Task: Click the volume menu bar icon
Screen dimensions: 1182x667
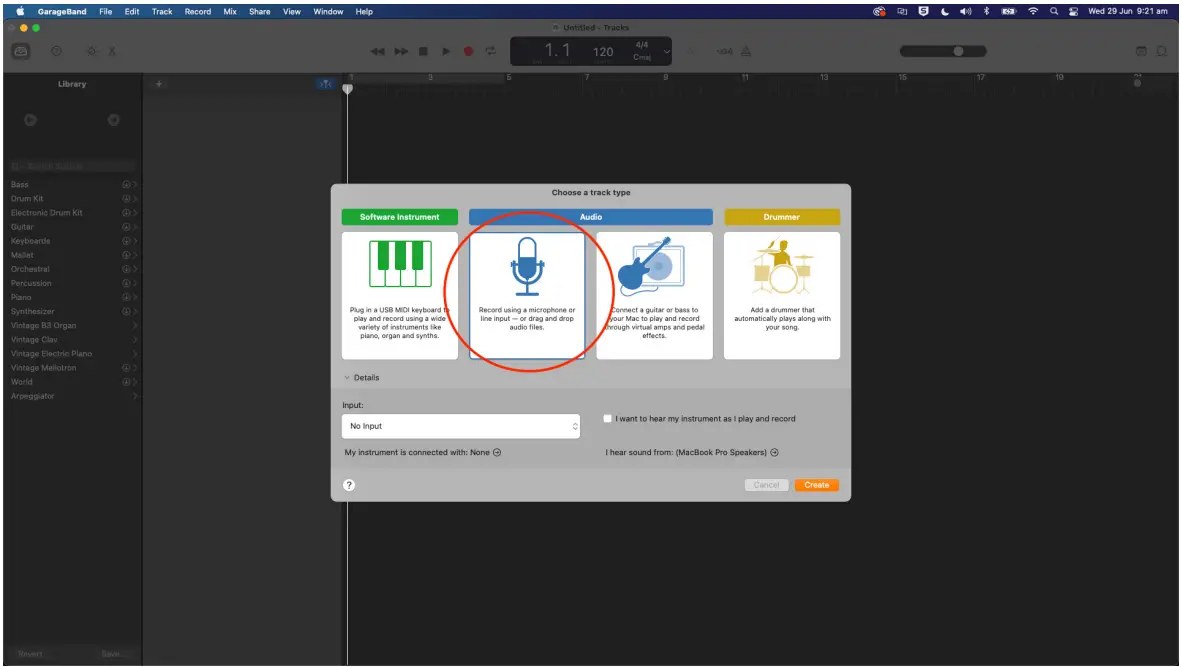Action: (x=966, y=11)
